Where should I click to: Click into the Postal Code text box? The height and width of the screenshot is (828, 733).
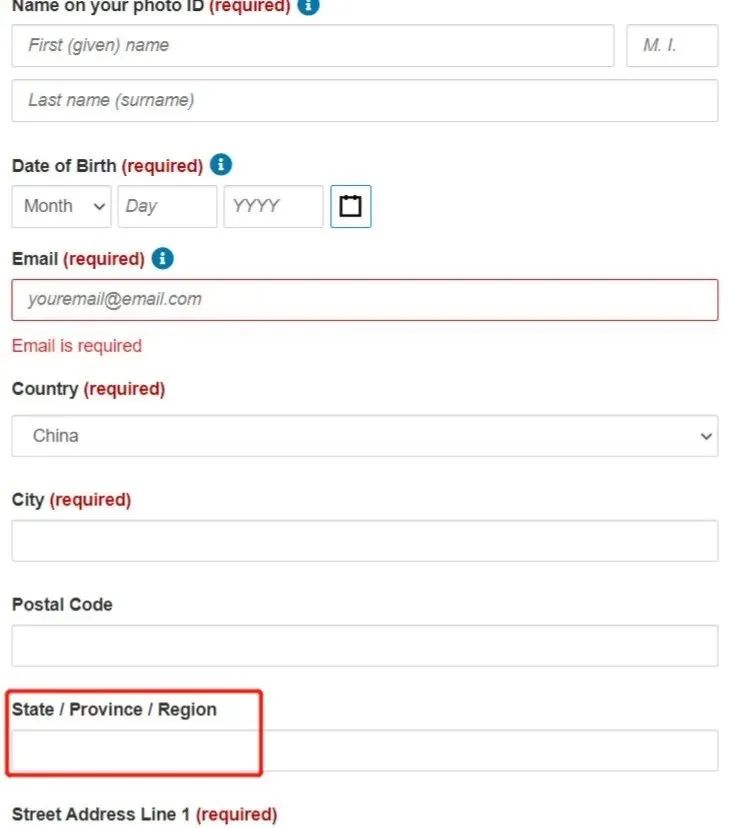[x=364, y=645]
